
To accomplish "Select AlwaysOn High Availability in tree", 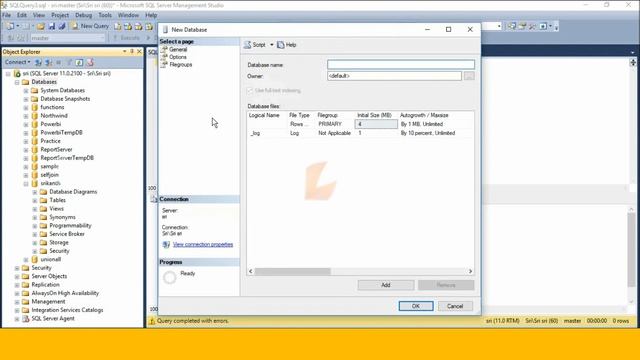I will coord(65,293).
